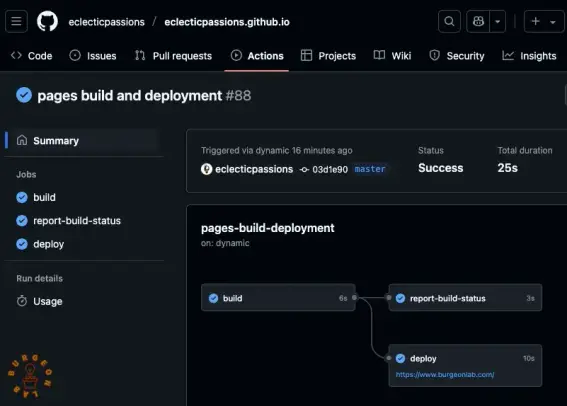567x406 pixels.
Task: Expand the create-new dropdown caret
Action: [553, 22]
